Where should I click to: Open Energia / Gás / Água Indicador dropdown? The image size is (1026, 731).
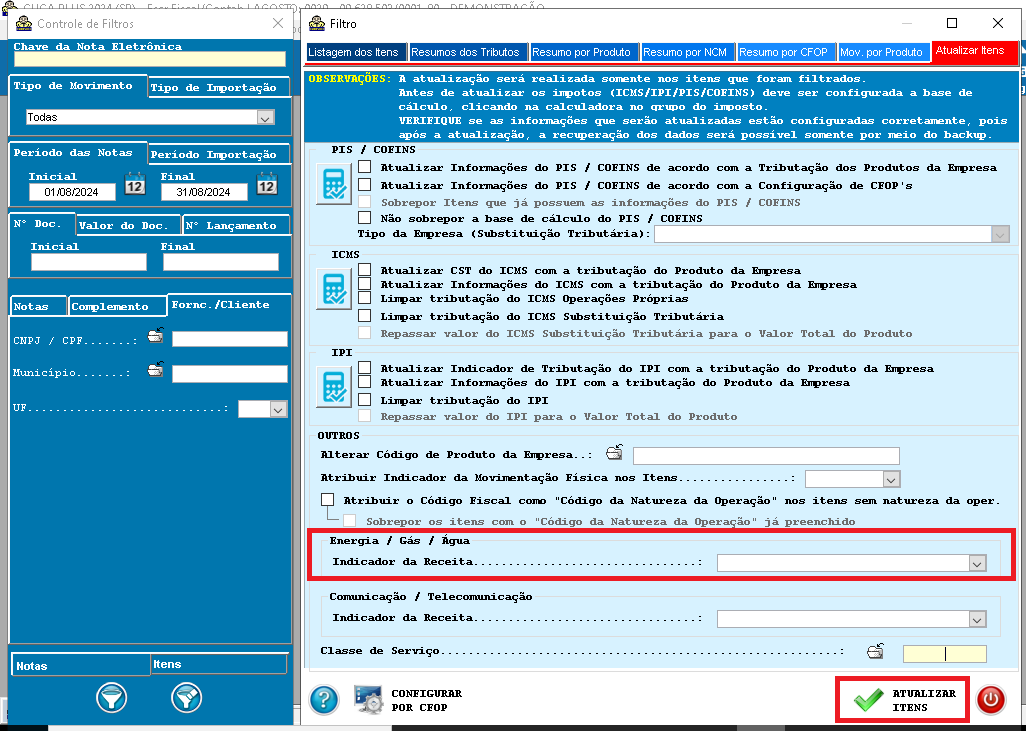point(977,563)
